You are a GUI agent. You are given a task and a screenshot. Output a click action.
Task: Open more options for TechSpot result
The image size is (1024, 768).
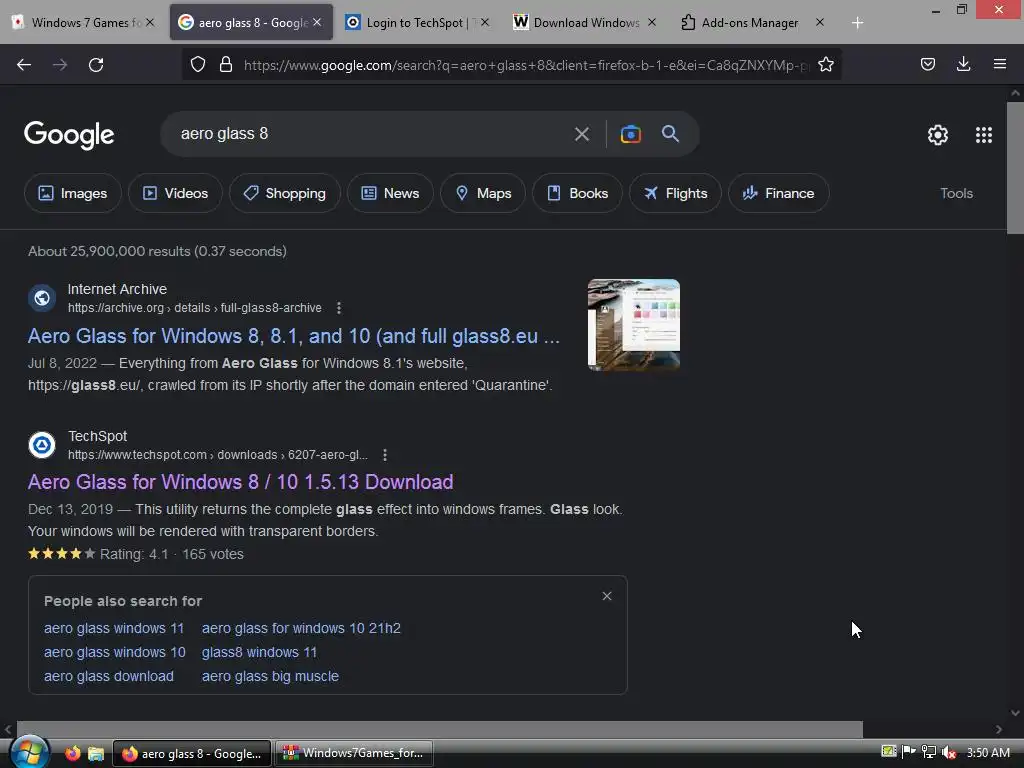pos(385,455)
